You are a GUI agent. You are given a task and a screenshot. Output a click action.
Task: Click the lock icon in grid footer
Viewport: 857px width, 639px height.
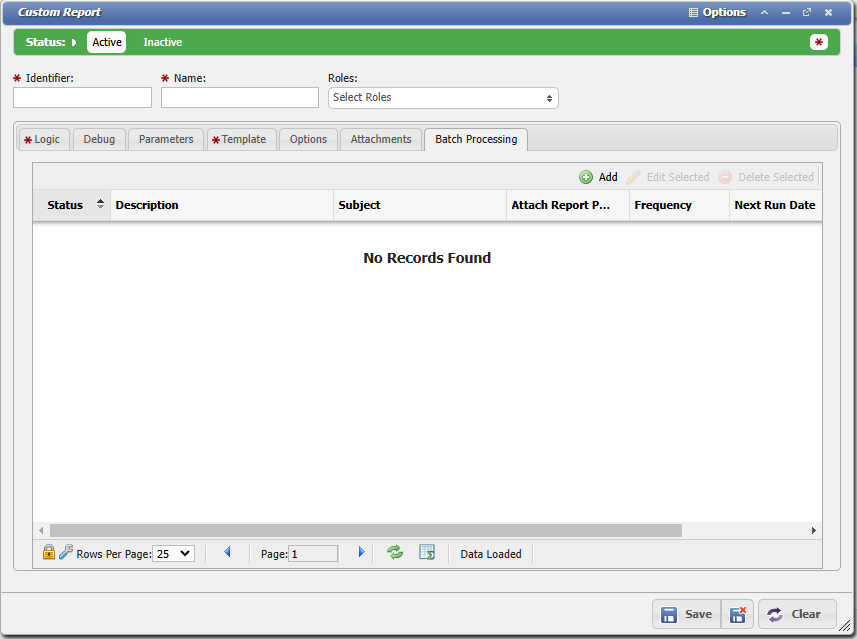pyautogui.click(x=48, y=552)
